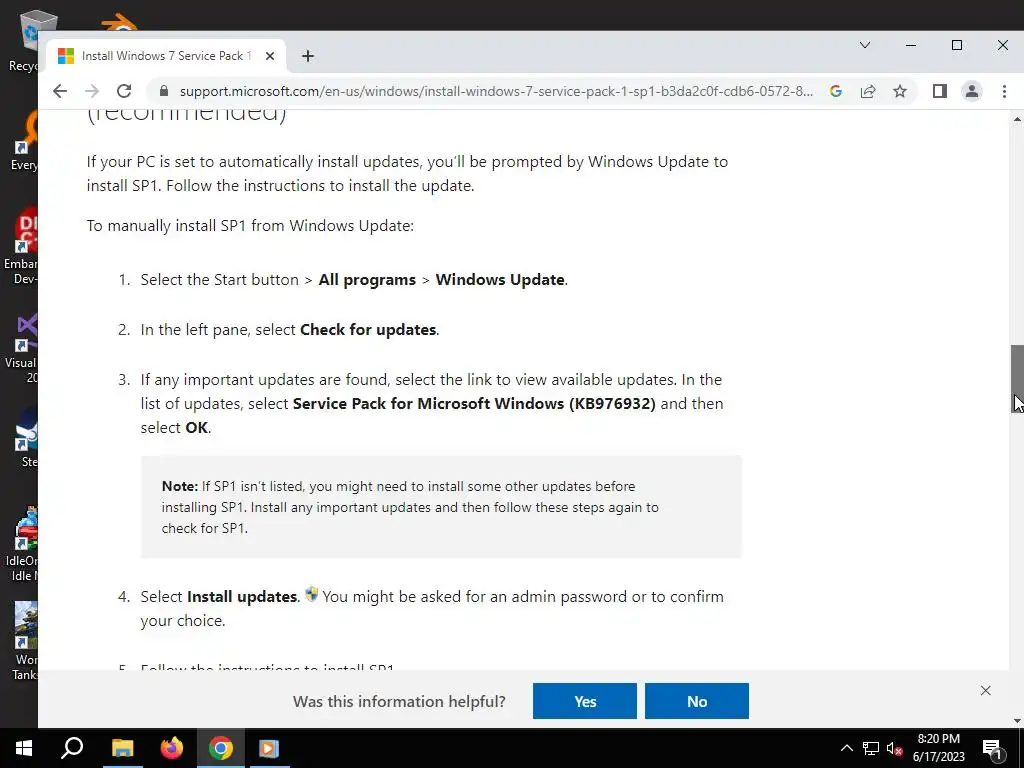Launch Firefox from the taskbar

pos(172,748)
